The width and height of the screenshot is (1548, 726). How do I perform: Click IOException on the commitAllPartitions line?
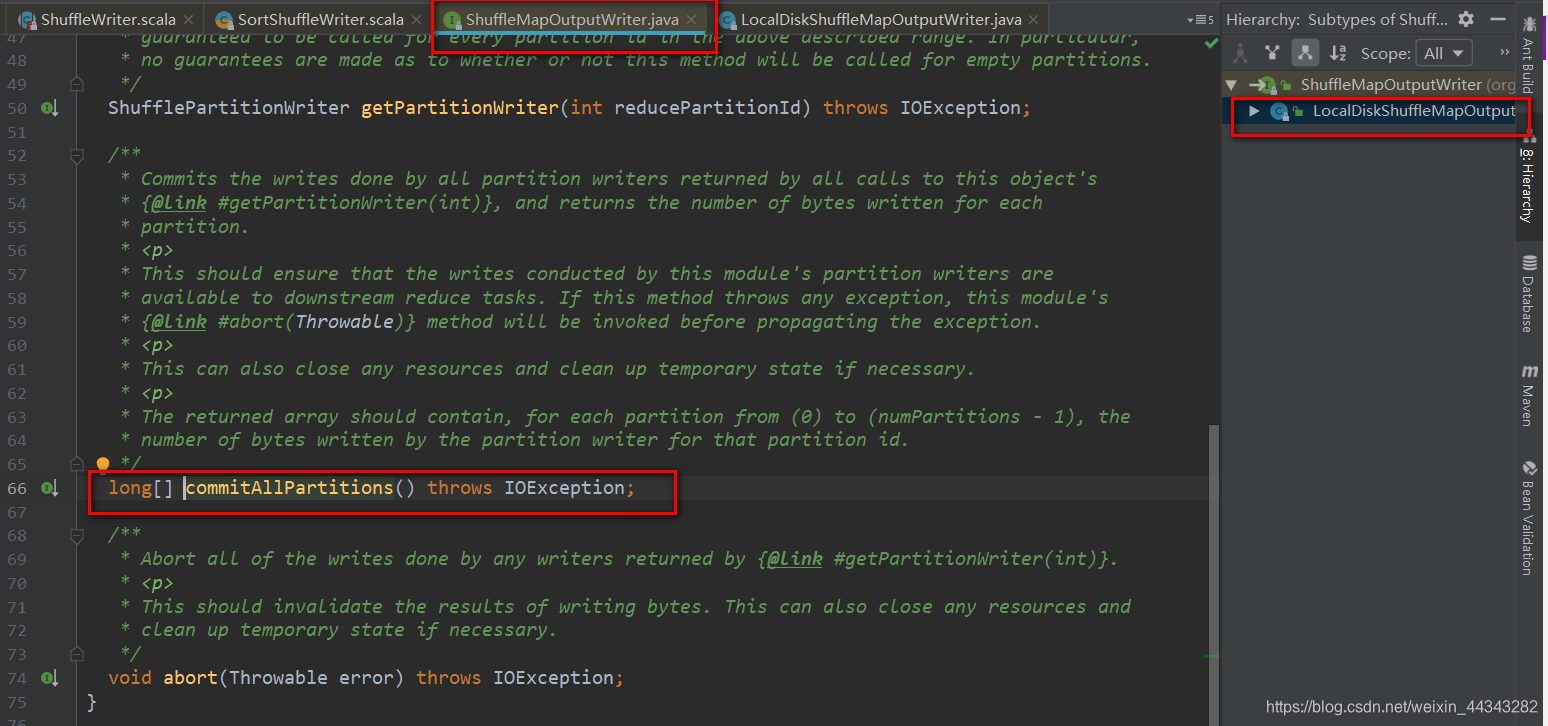coord(564,488)
